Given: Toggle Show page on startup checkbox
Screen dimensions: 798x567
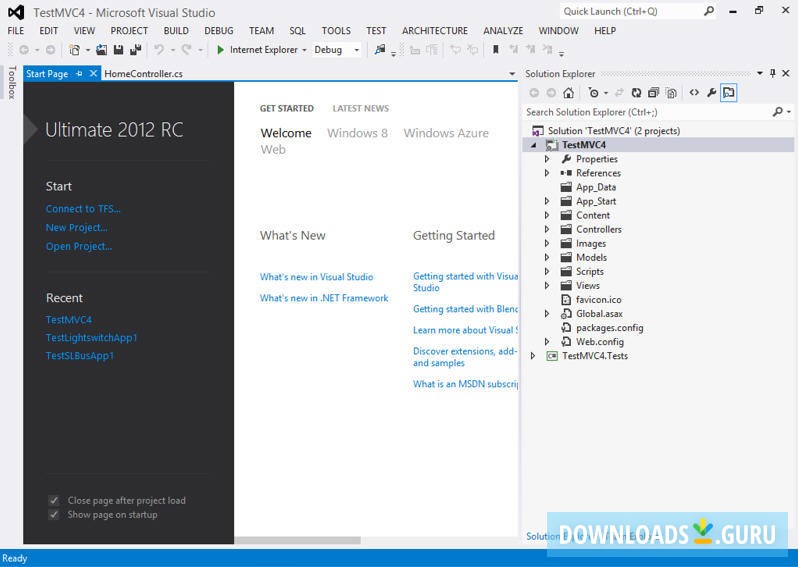Looking at the screenshot, I should click(53, 515).
